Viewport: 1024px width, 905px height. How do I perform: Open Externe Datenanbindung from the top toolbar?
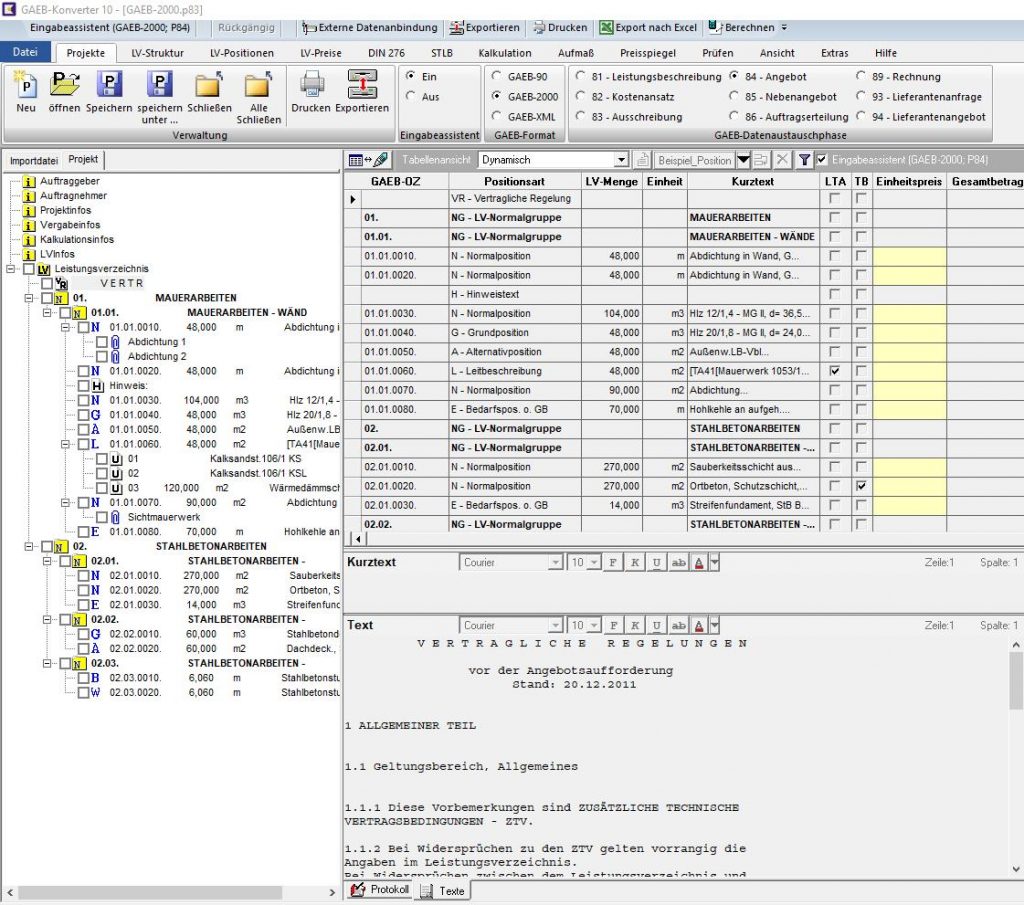click(370, 27)
